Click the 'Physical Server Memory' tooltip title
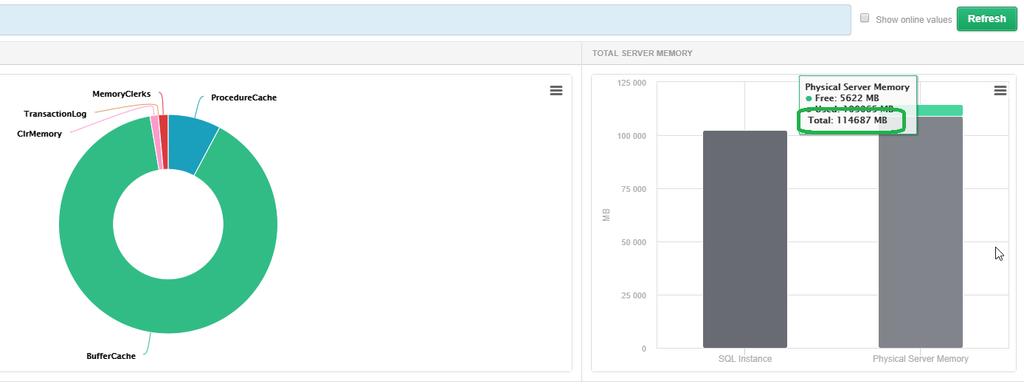This screenshot has height=387, width=1024. pyautogui.click(x=857, y=87)
